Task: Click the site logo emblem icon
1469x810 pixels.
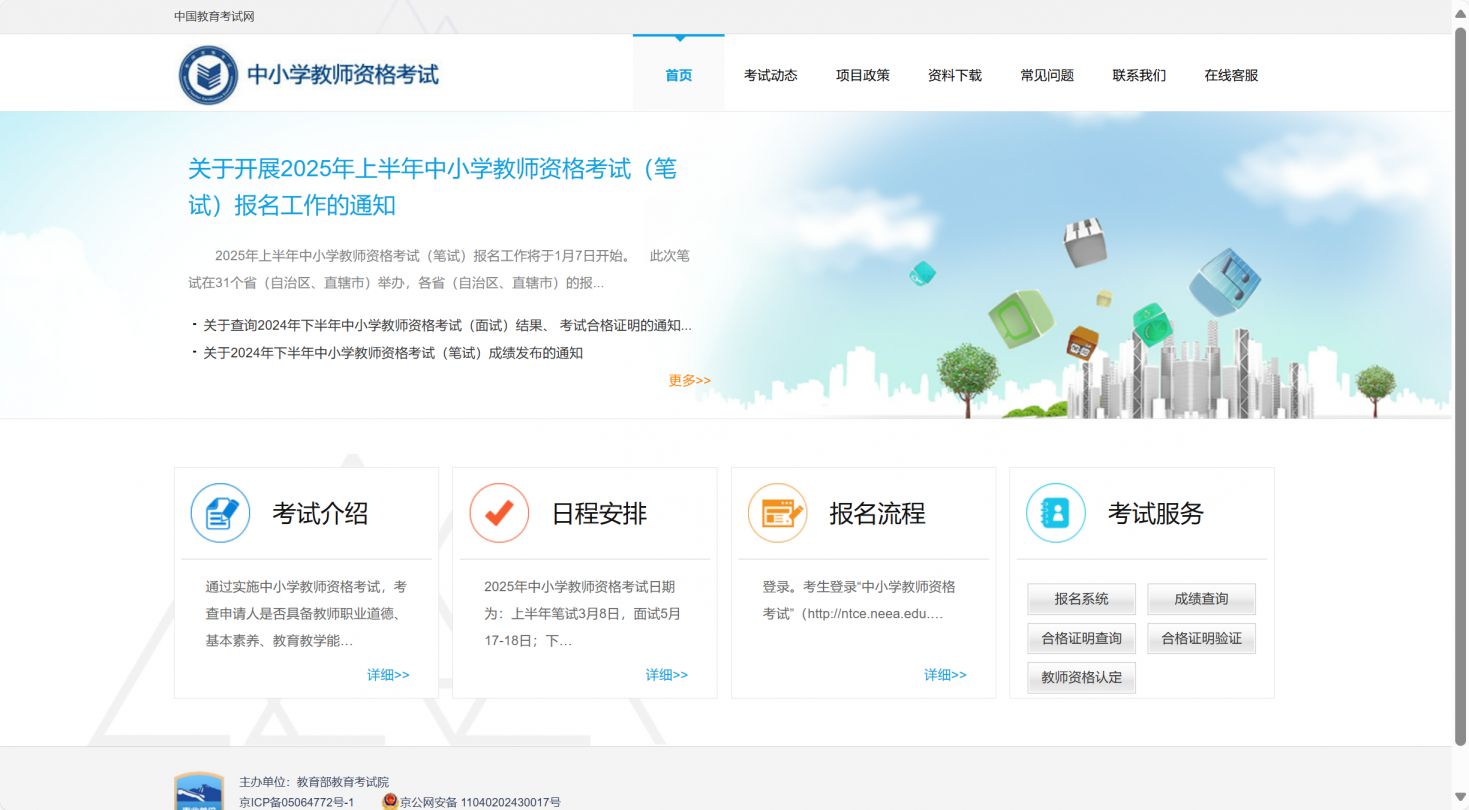Action: click(x=209, y=75)
